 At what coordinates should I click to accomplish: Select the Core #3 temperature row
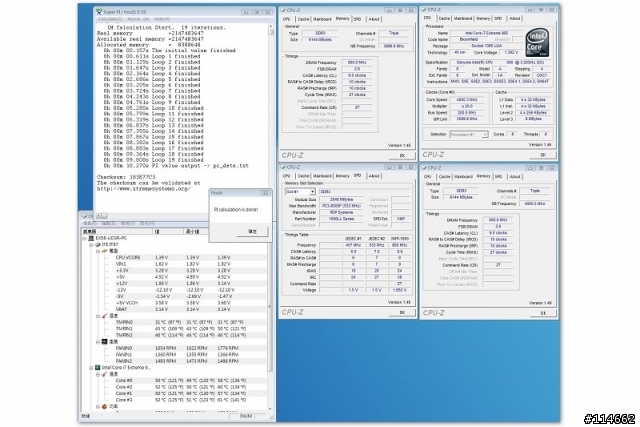175,400
